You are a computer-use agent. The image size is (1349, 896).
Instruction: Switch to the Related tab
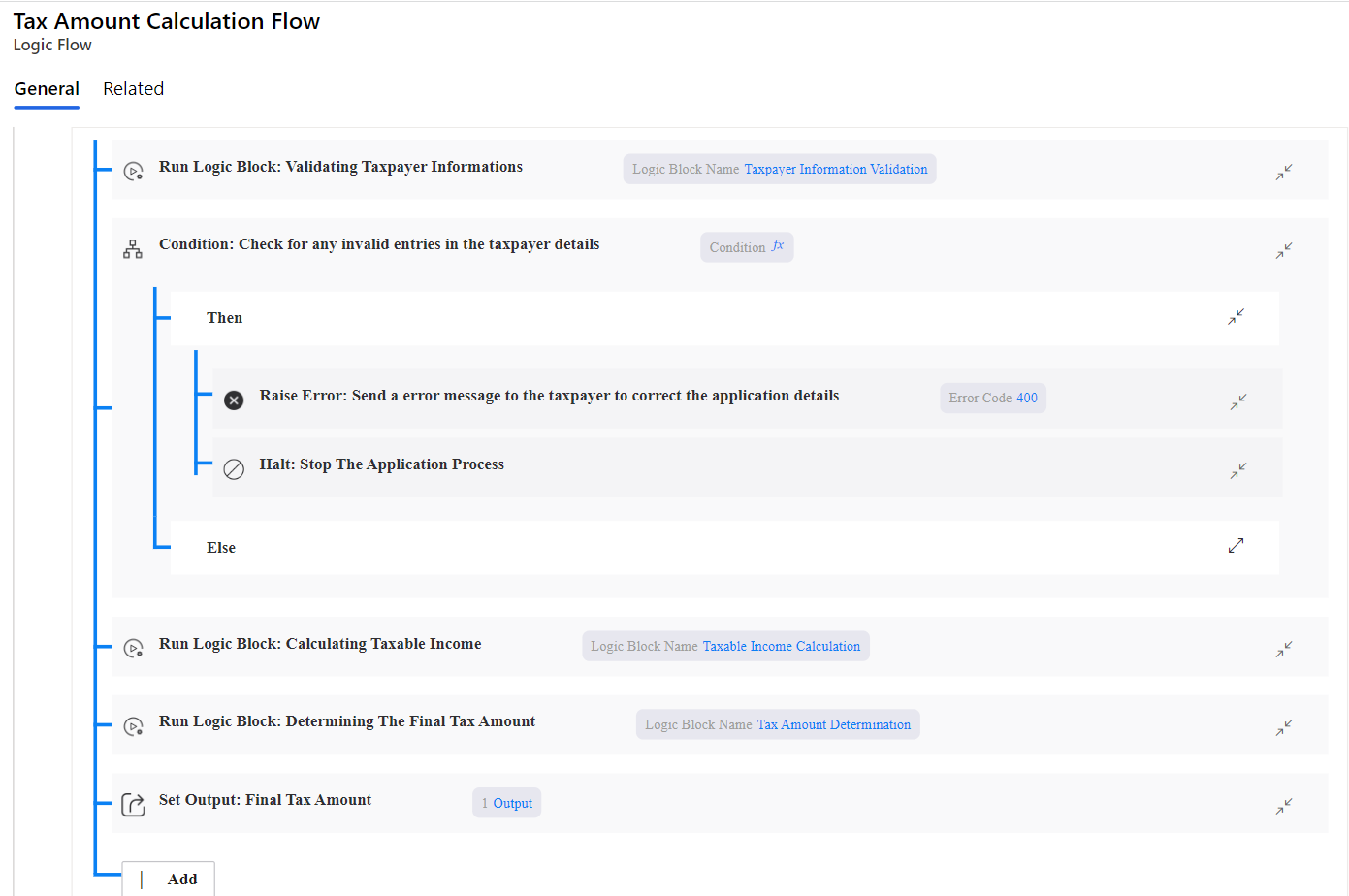133,89
